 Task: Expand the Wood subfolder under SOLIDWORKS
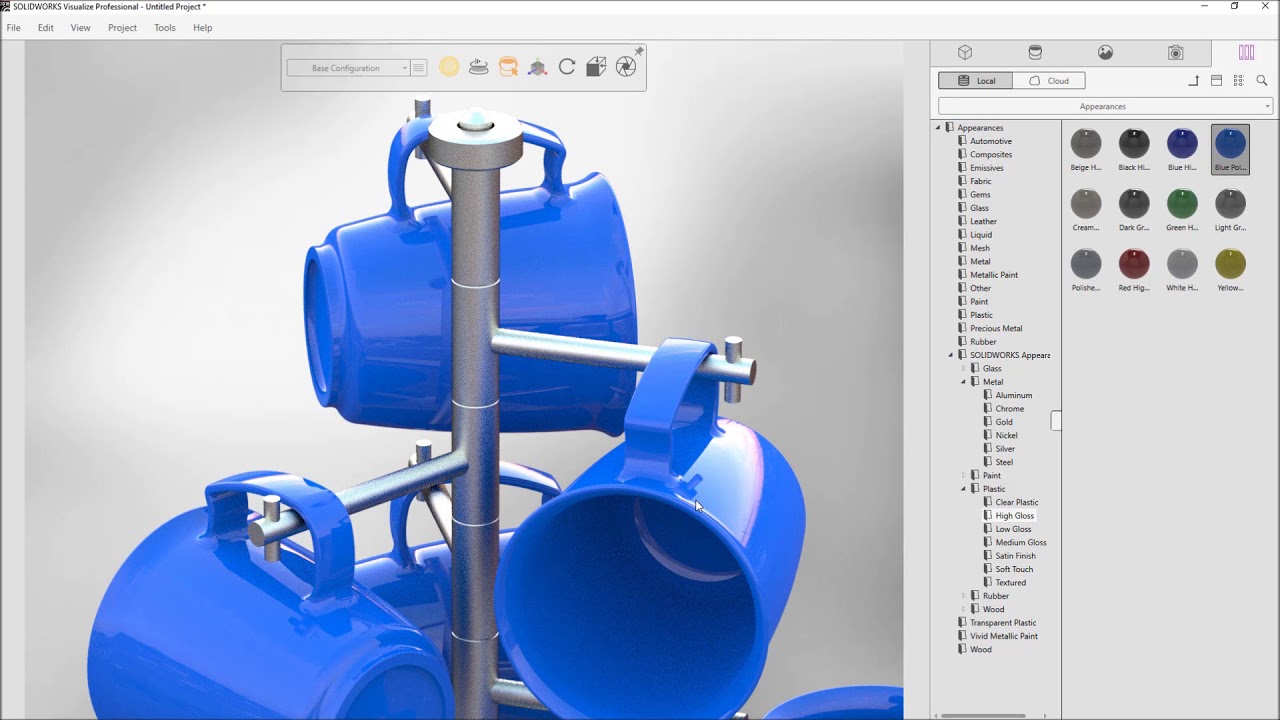964,609
